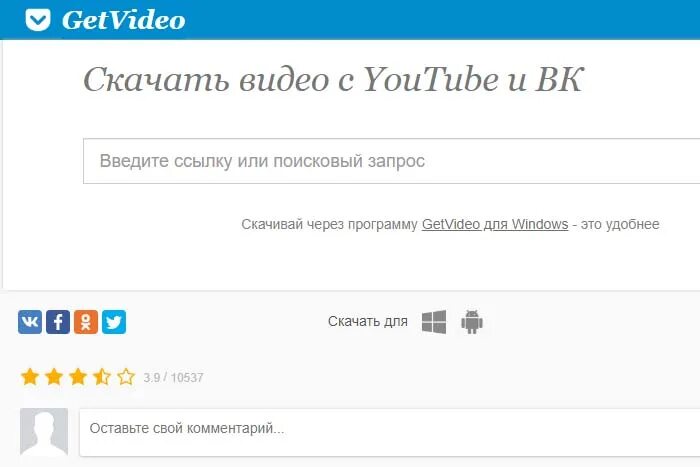This screenshot has width=700, height=467.
Task: Share via the Odnoklassniki icon
Action: coord(86,322)
